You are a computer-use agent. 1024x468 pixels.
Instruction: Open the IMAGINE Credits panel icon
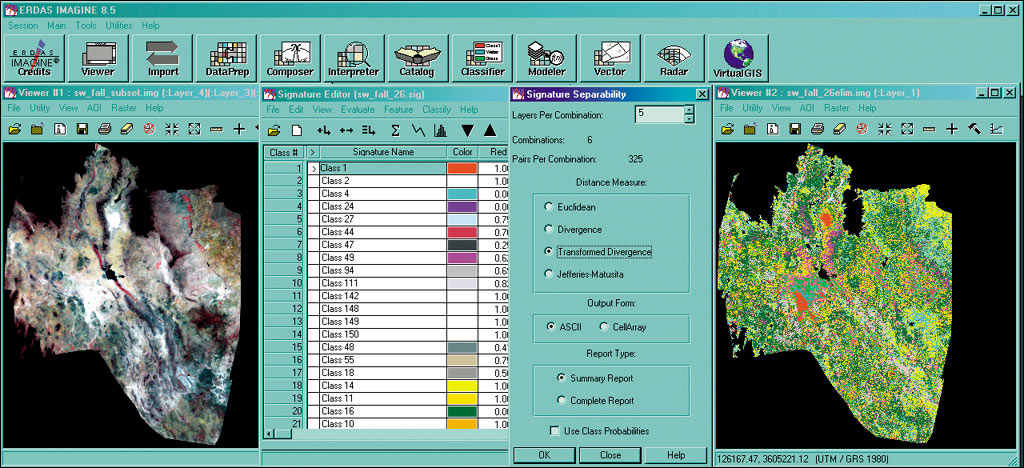click(x=35, y=58)
